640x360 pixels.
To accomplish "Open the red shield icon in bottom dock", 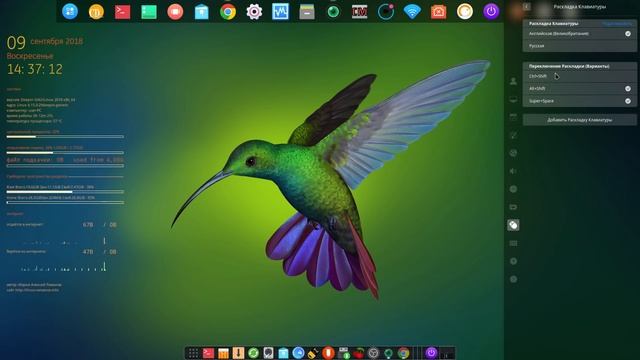I will (x=328, y=353).
